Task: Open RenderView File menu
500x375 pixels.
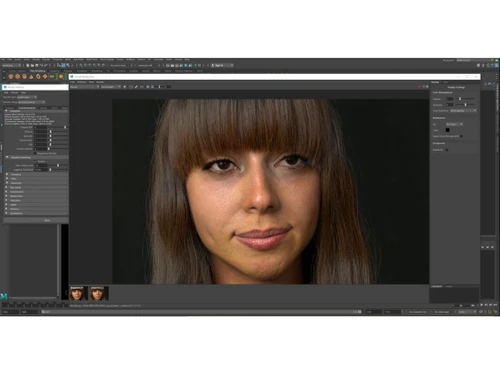Action: [x=73, y=82]
